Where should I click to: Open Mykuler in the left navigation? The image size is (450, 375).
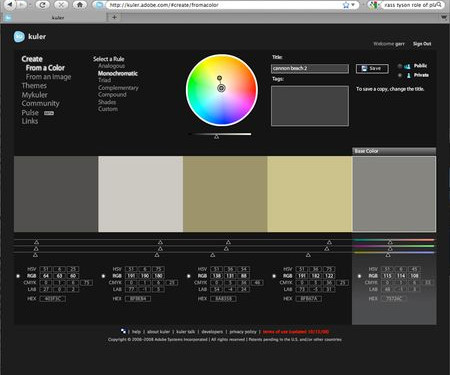[x=35, y=95]
